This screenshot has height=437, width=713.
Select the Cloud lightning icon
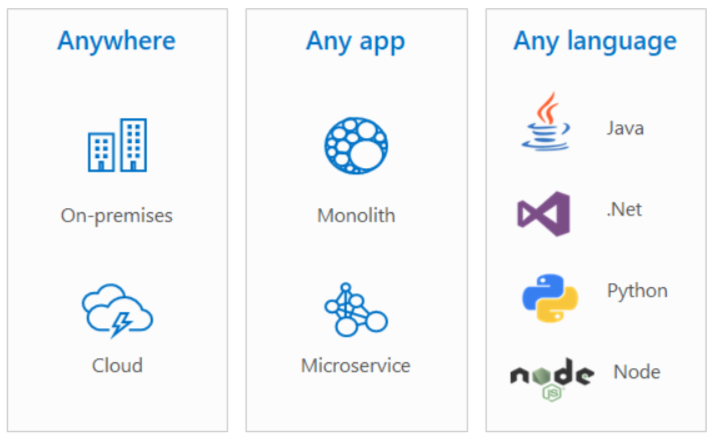click(117, 311)
